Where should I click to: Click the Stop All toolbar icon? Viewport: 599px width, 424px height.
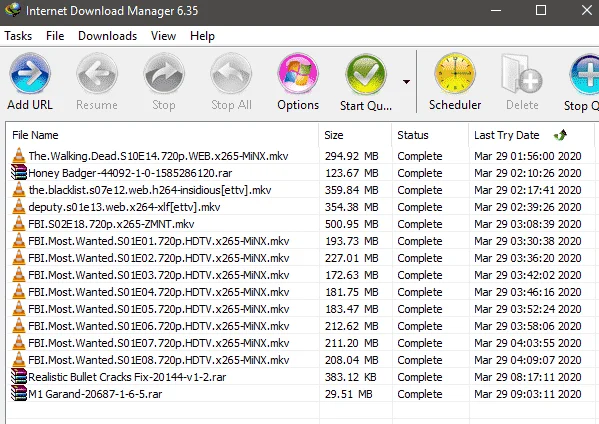click(x=231, y=74)
